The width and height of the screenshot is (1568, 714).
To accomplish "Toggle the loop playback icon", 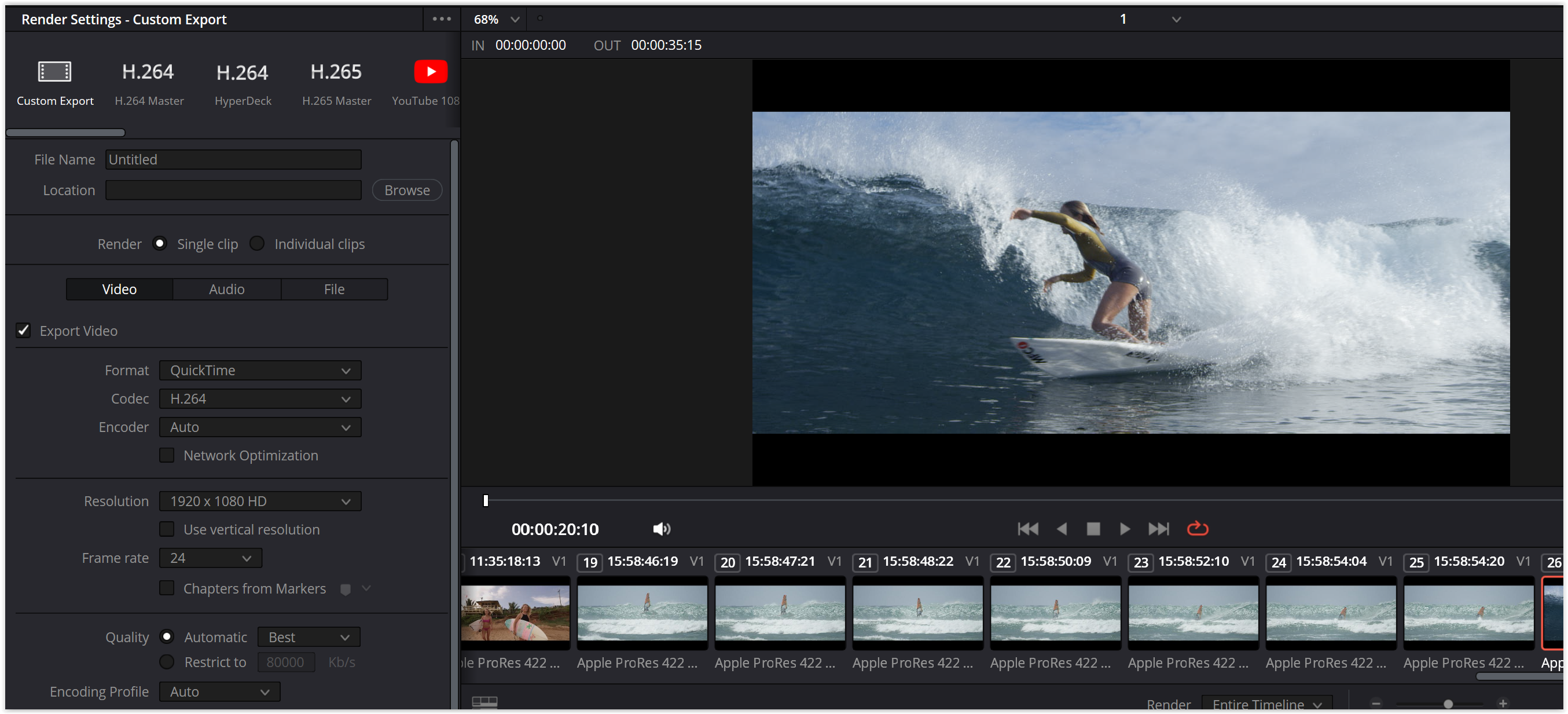I will coord(1197,528).
